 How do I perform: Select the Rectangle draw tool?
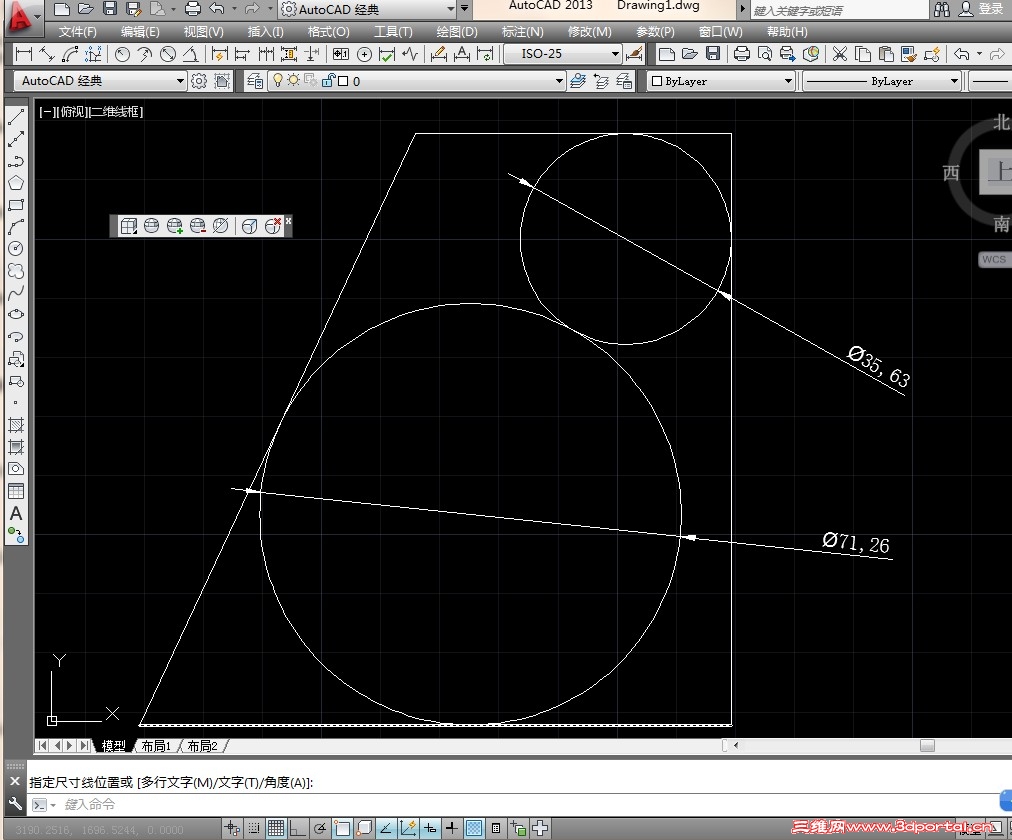(x=16, y=205)
